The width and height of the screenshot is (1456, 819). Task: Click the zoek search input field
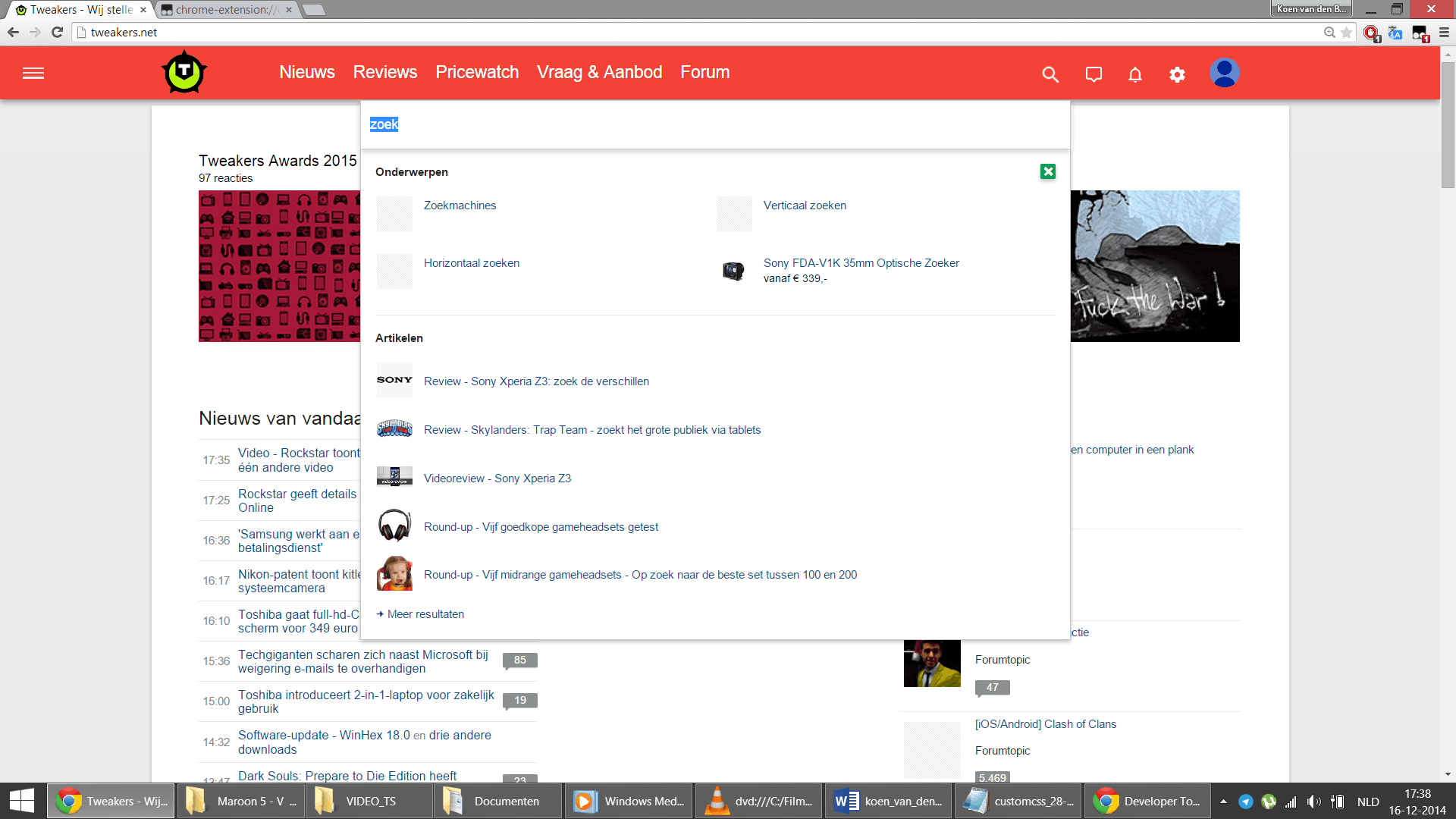point(713,124)
